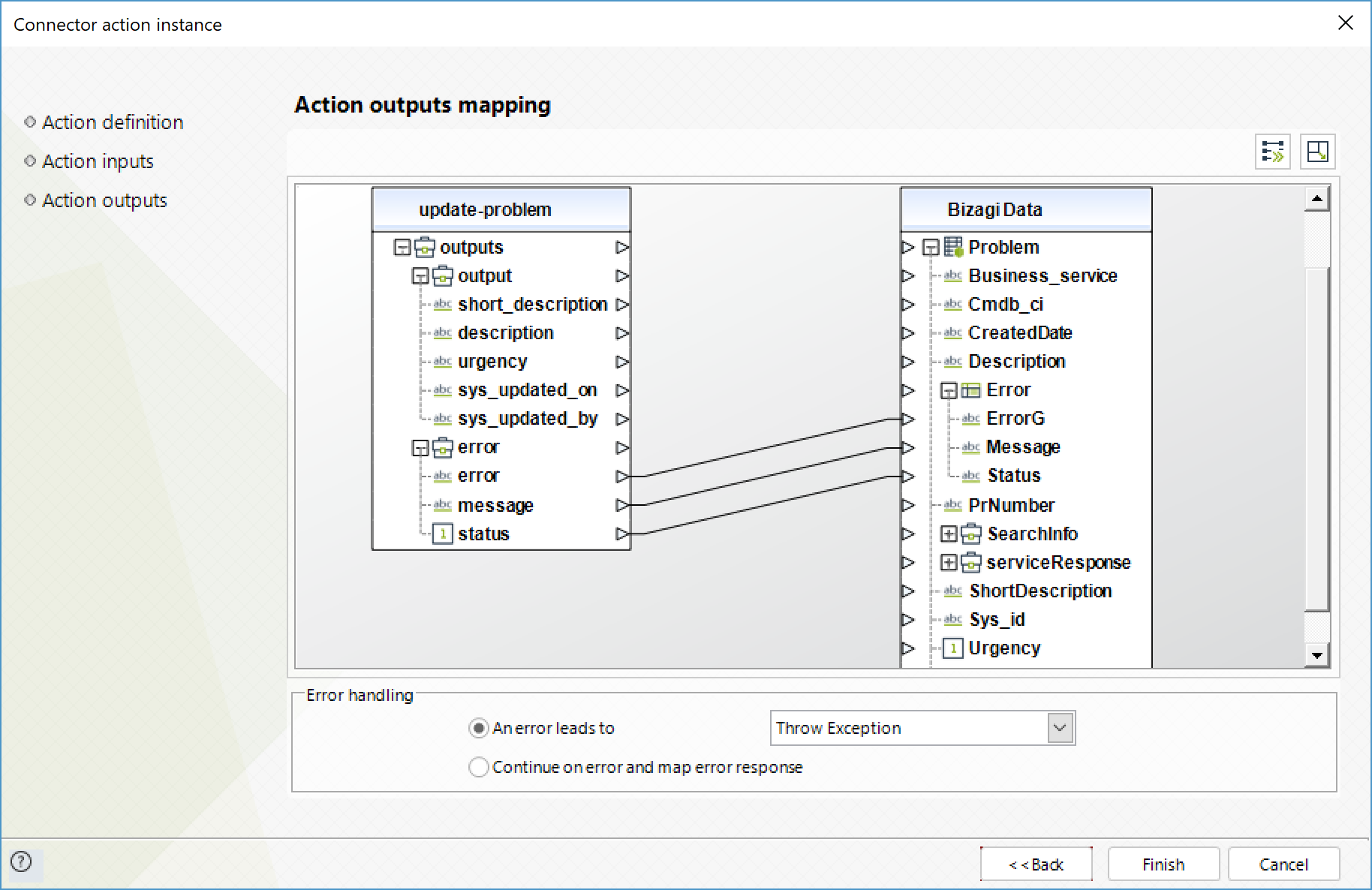Screen dimensions: 1372x890
Task: Click the SearchInfo briefcase icon
Action: (971, 534)
